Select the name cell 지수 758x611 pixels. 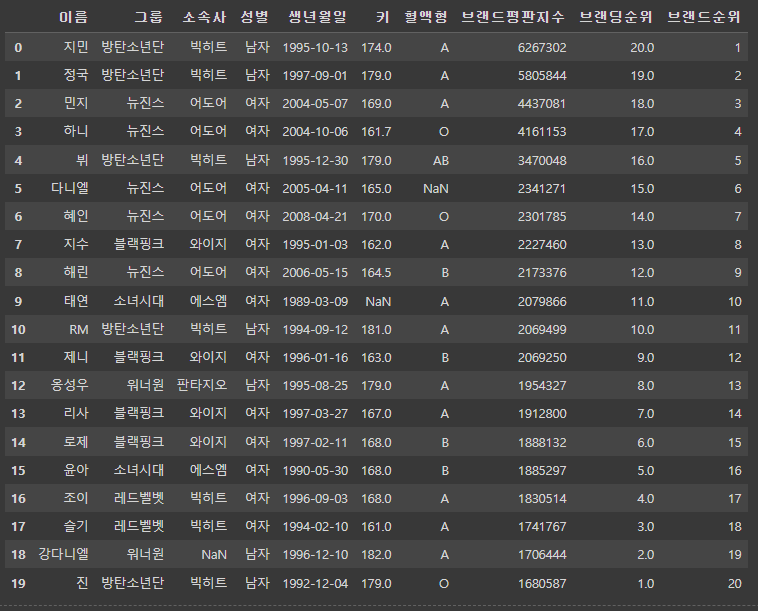(76, 245)
